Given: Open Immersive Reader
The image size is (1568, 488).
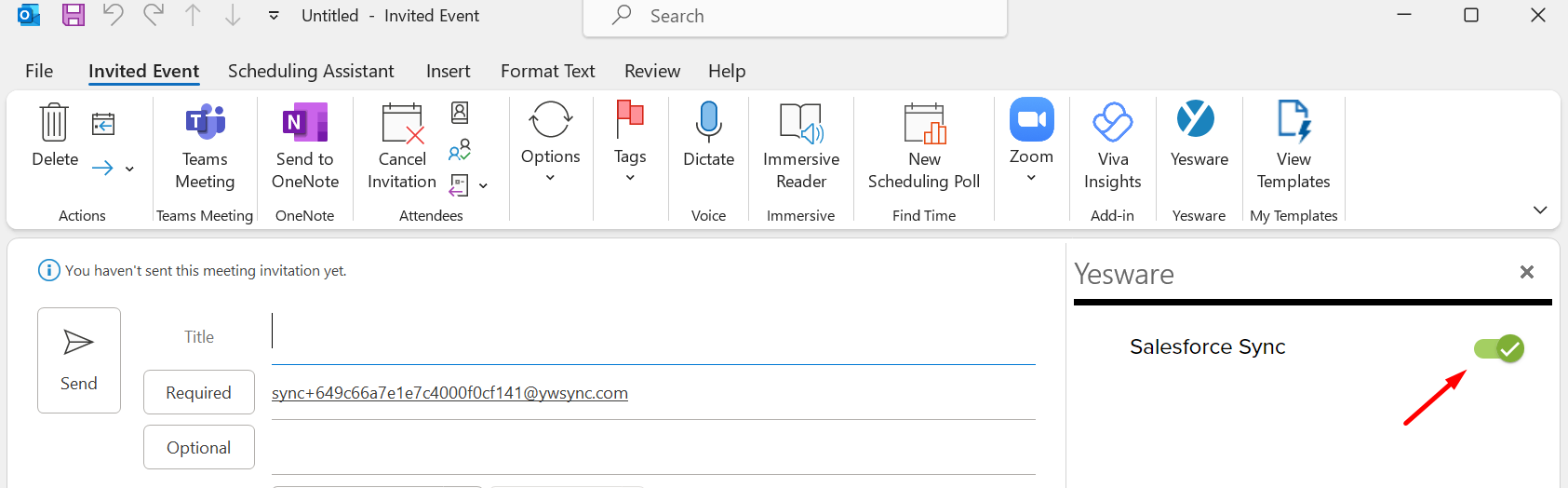Looking at the screenshot, I should click(x=800, y=123).
